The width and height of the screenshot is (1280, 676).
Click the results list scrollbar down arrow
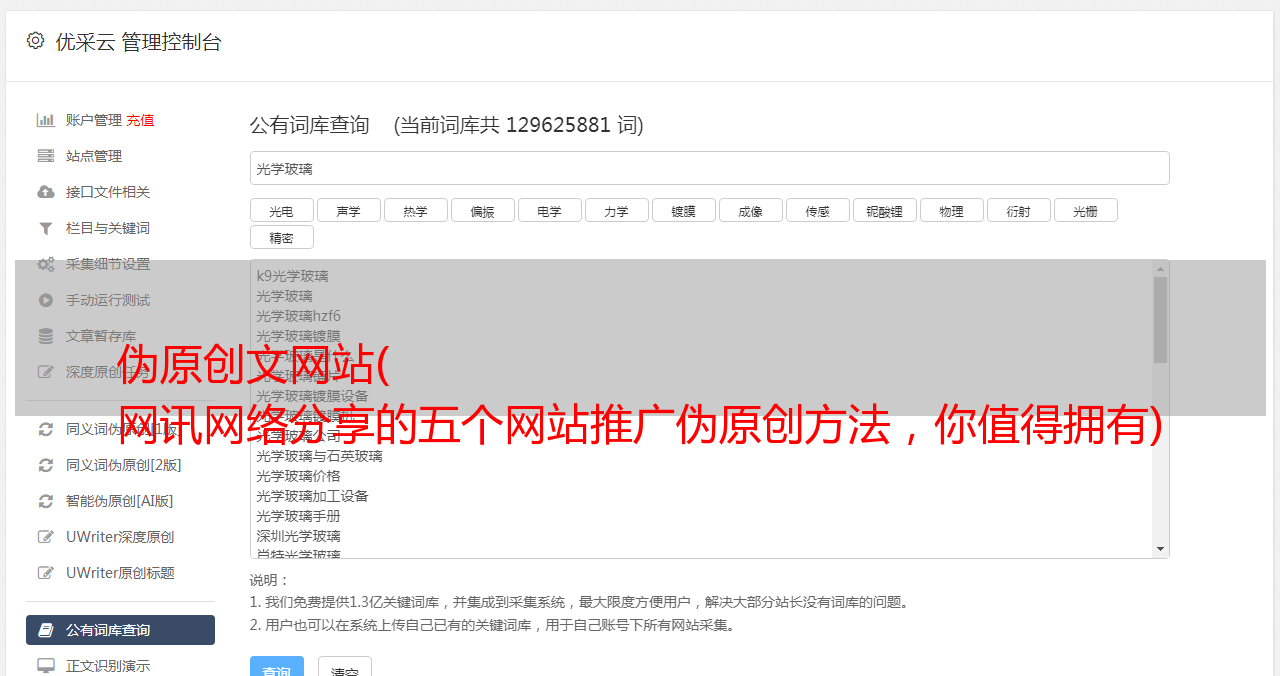tap(1160, 549)
